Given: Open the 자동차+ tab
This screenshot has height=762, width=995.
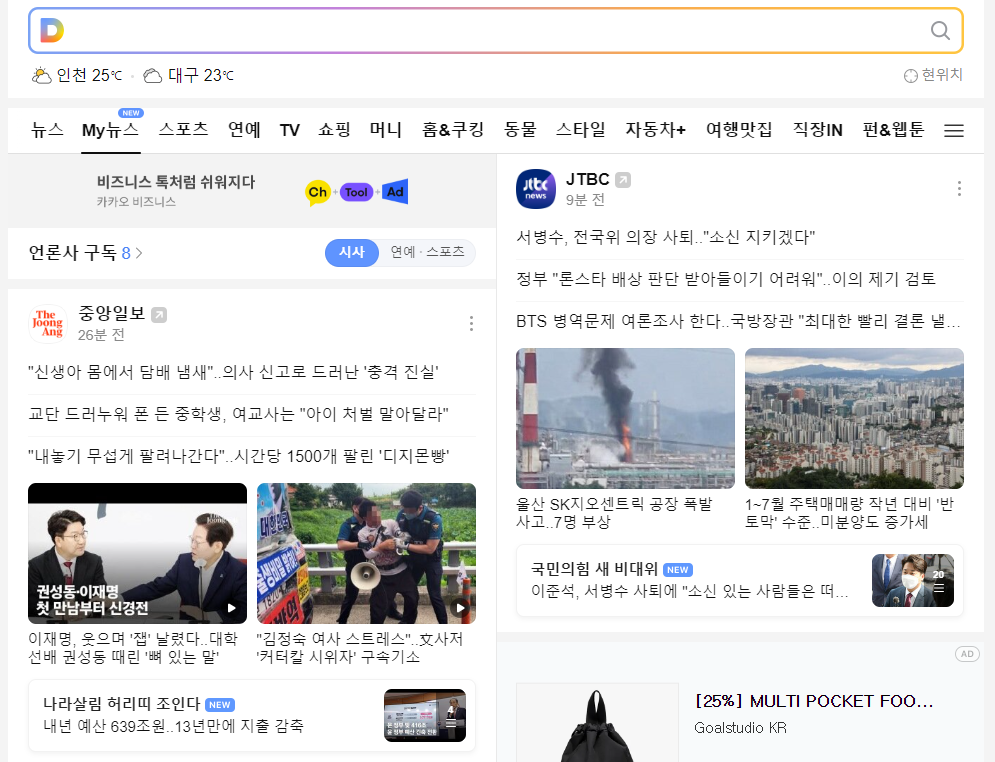Looking at the screenshot, I should coord(655,130).
